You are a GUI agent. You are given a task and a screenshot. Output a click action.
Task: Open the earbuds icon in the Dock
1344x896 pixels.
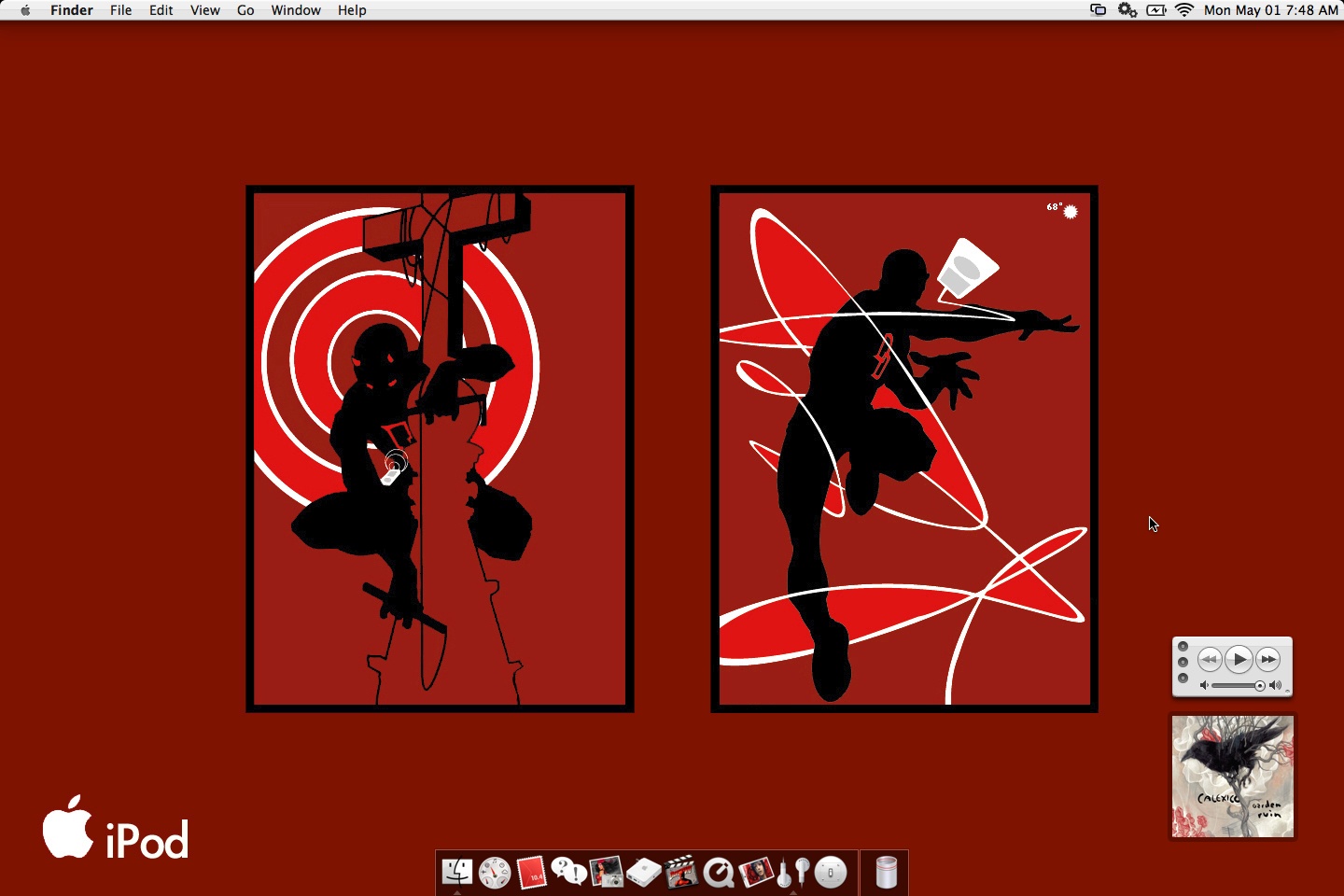pyautogui.click(x=792, y=873)
